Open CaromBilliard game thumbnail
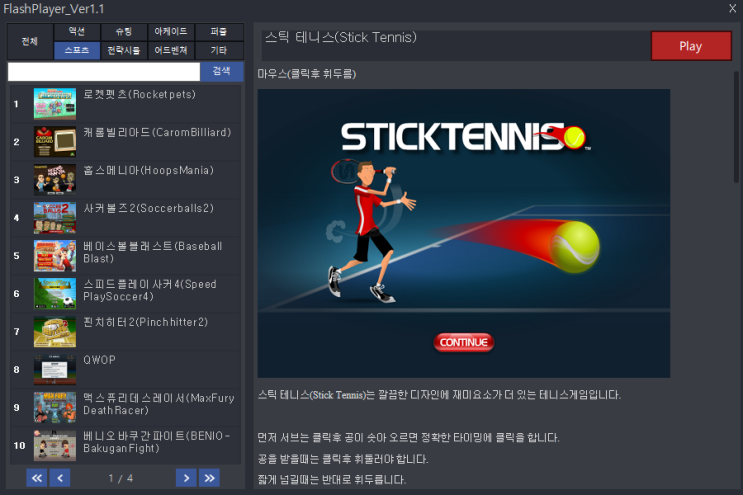Viewport: 743px width, 495px height. (55, 142)
